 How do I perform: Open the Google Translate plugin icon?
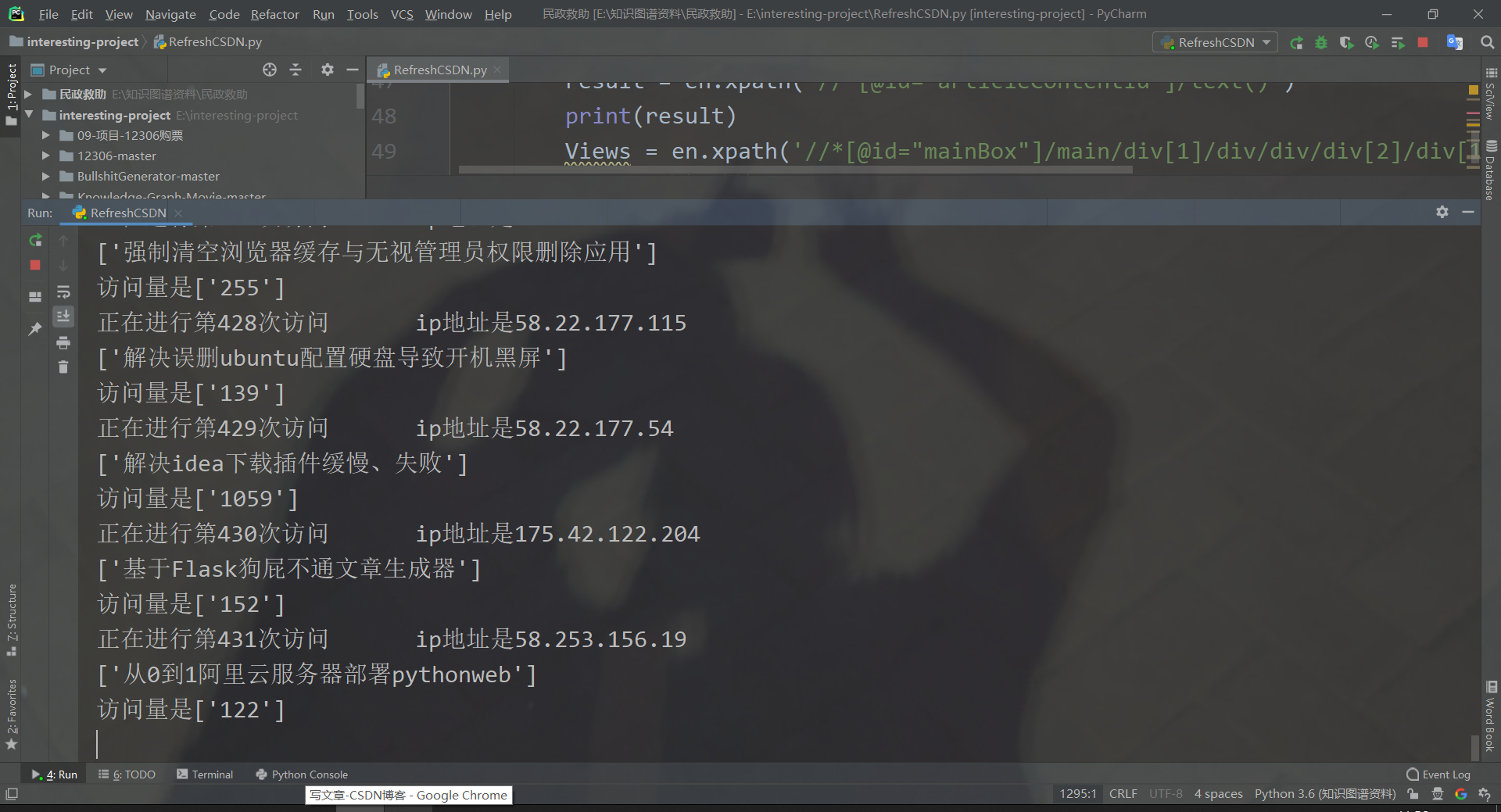click(x=1455, y=42)
